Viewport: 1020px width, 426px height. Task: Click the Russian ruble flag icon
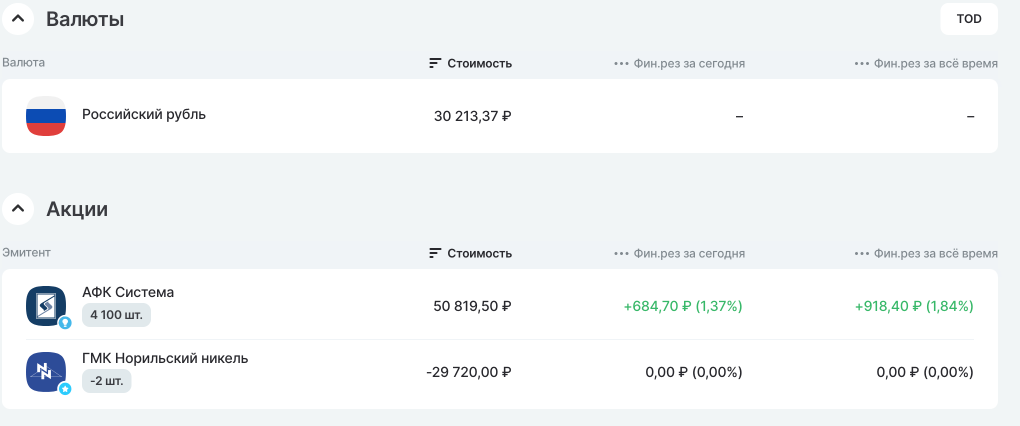46,116
